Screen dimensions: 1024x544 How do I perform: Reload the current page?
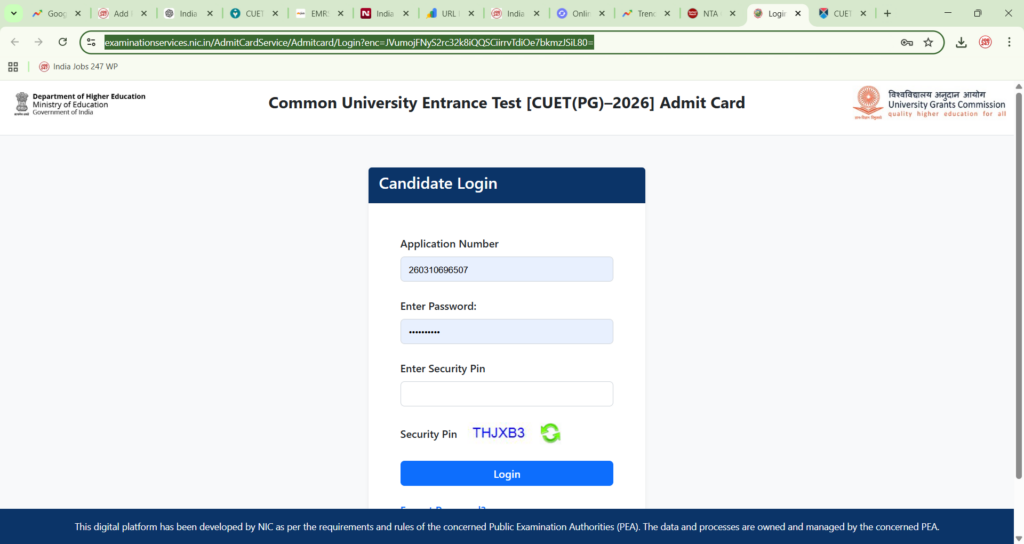coord(63,42)
